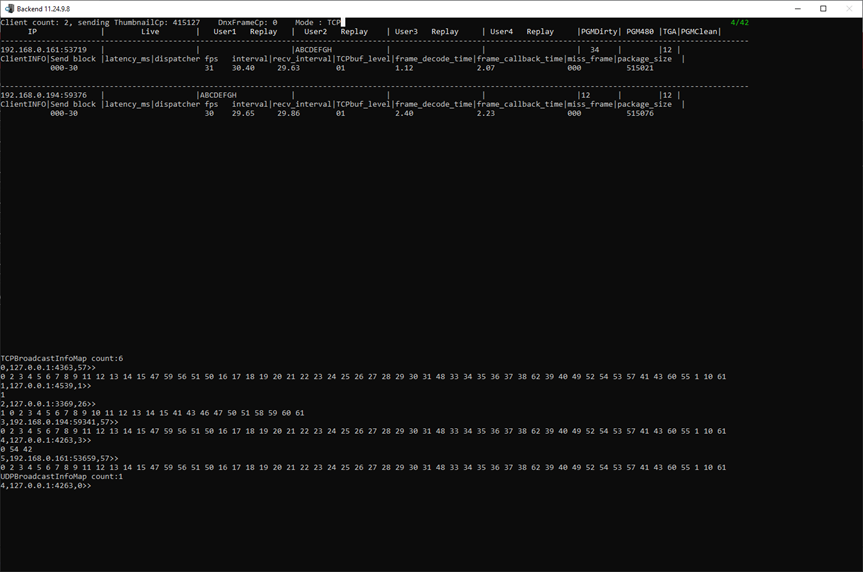This screenshot has height=572, width=863.
Task: Click the 'Backend 11.24.9.8' window title
Action: (43, 9)
